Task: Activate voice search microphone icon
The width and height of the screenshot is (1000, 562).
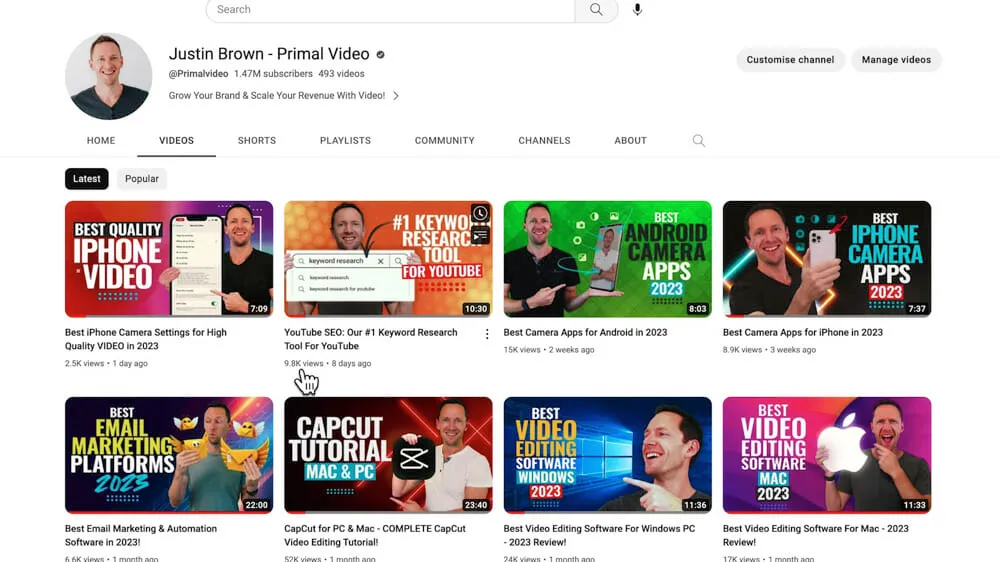Action: pos(637,10)
